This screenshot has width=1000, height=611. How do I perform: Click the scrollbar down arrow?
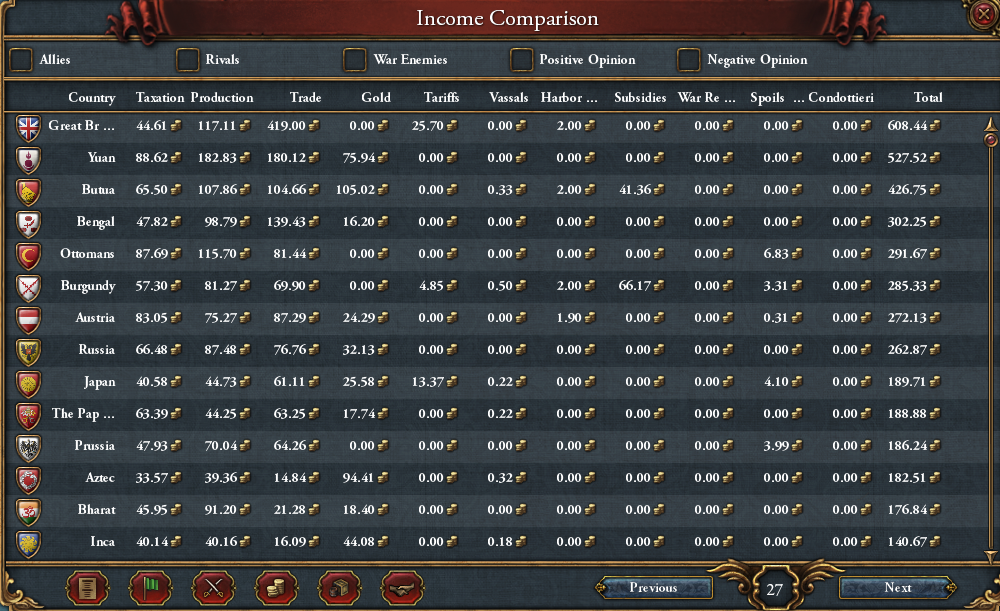pos(990,556)
